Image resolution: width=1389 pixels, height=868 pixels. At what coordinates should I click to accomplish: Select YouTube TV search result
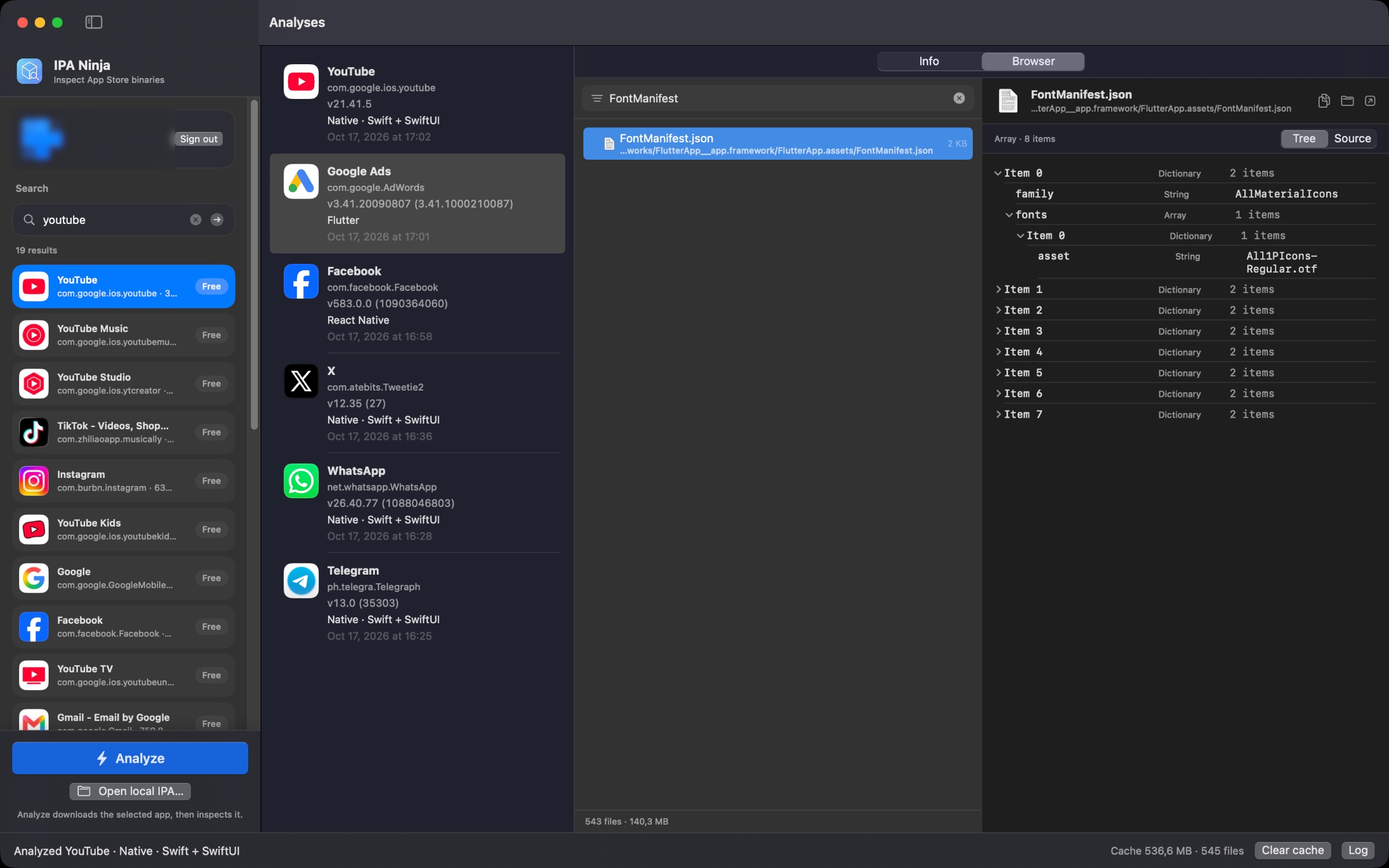point(123,675)
